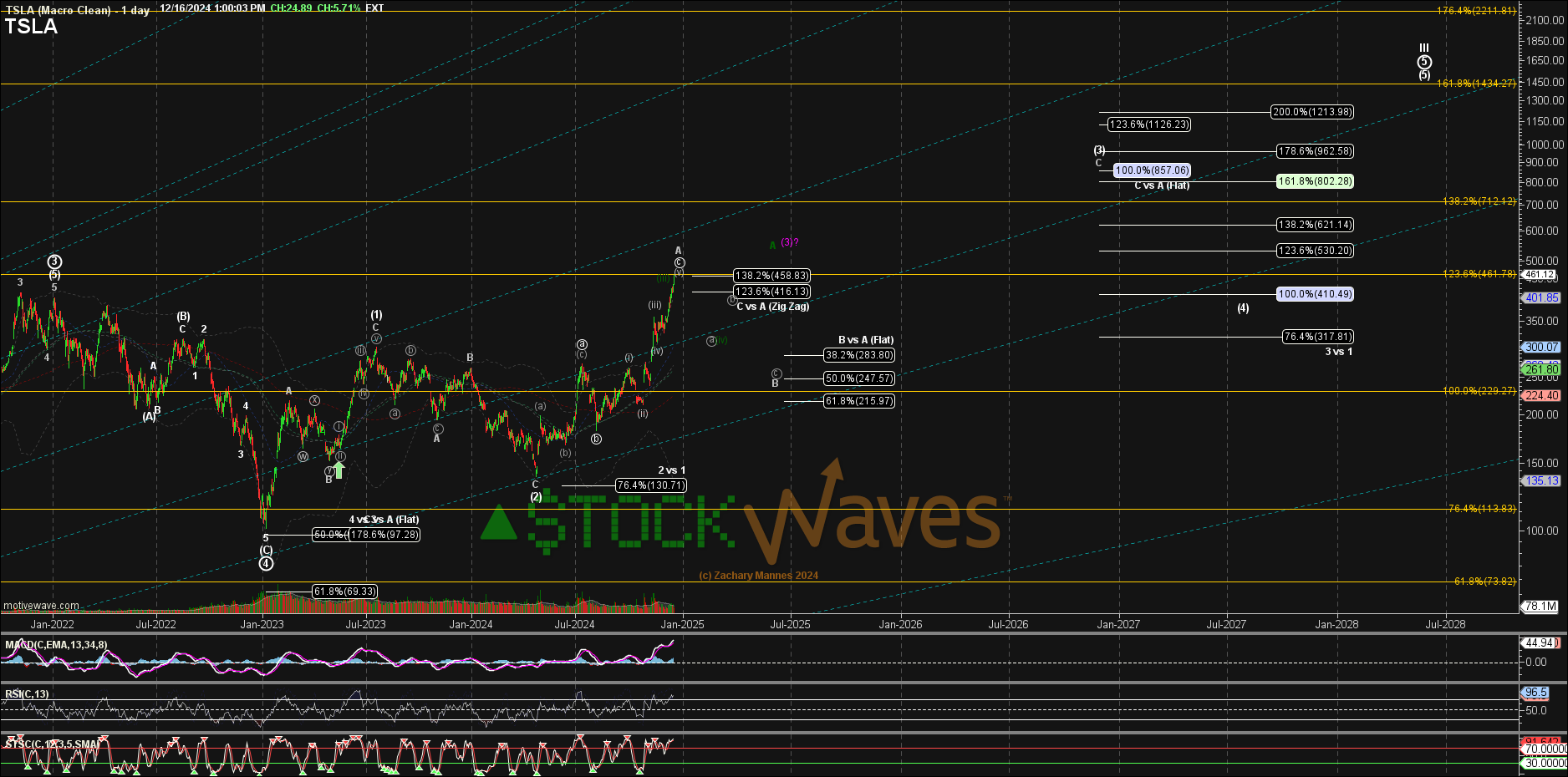The height and width of the screenshot is (777, 1568).
Task: Click the green 161.8%(802.28) target box
Action: (x=1315, y=181)
